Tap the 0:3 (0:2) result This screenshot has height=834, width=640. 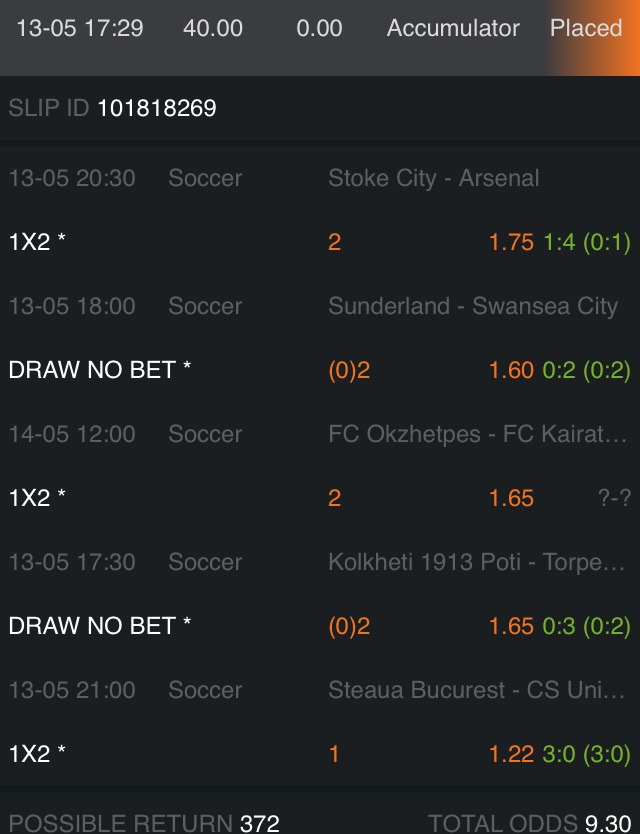point(586,626)
